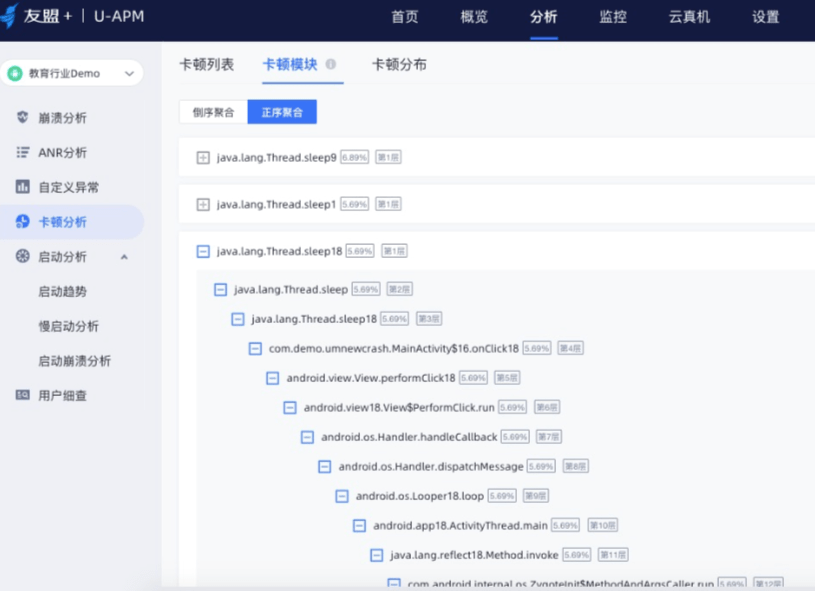Collapse the top-level java.lang.Thread.sleep18 node

click(203, 252)
